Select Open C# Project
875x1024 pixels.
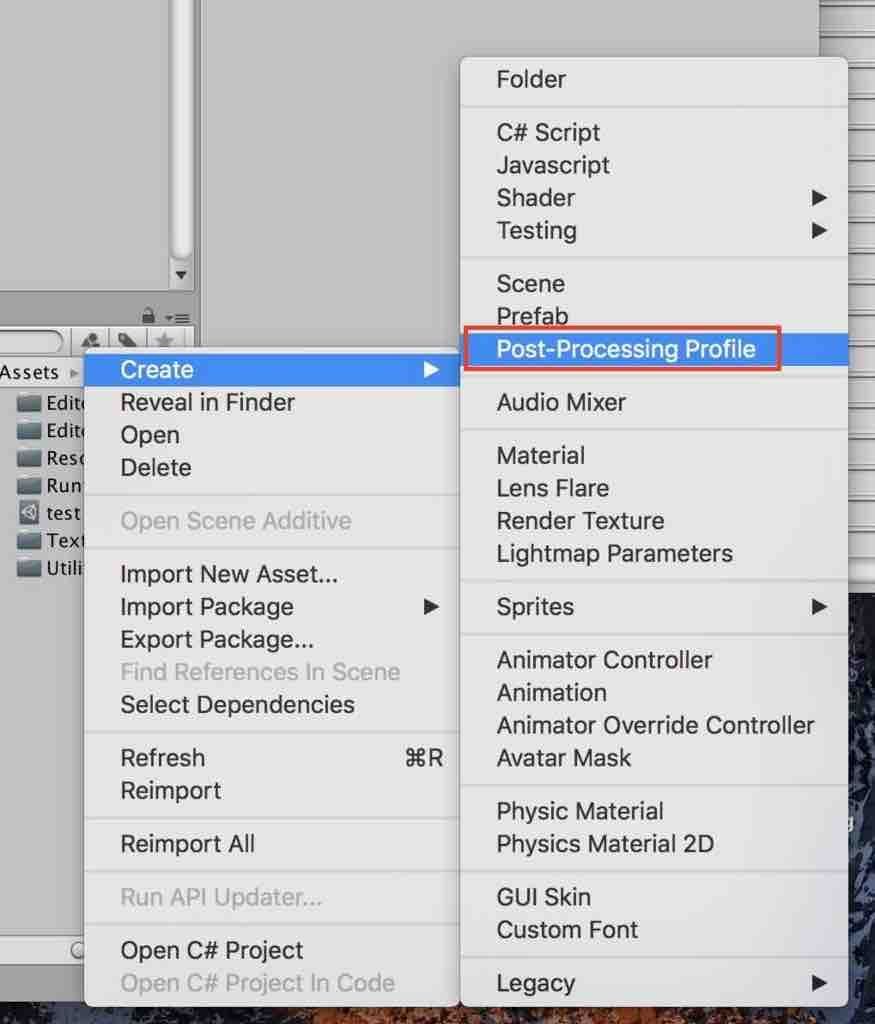[x=272, y=951]
